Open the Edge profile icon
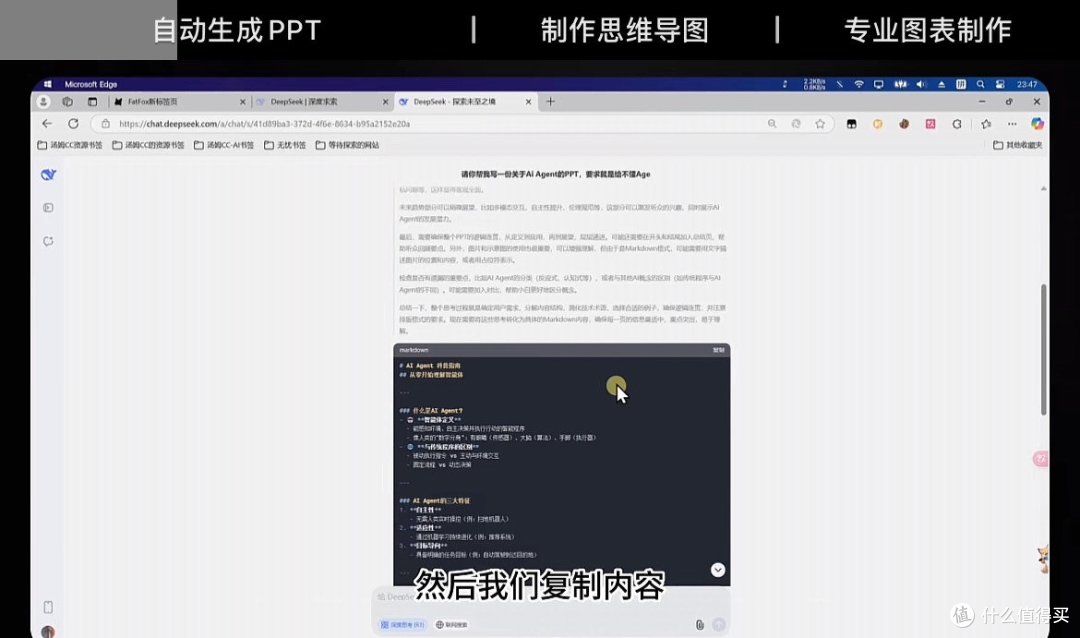 click(43, 102)
